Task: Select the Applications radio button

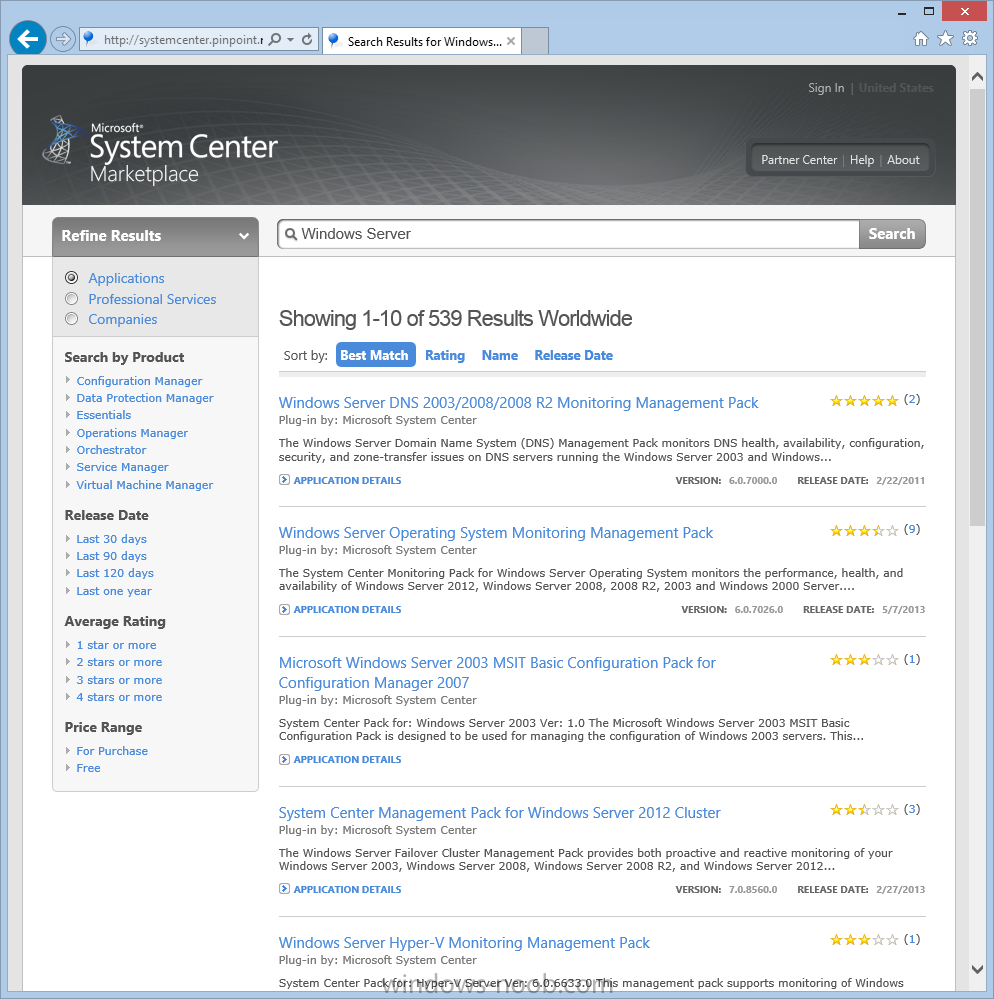Action: point(71,278)
